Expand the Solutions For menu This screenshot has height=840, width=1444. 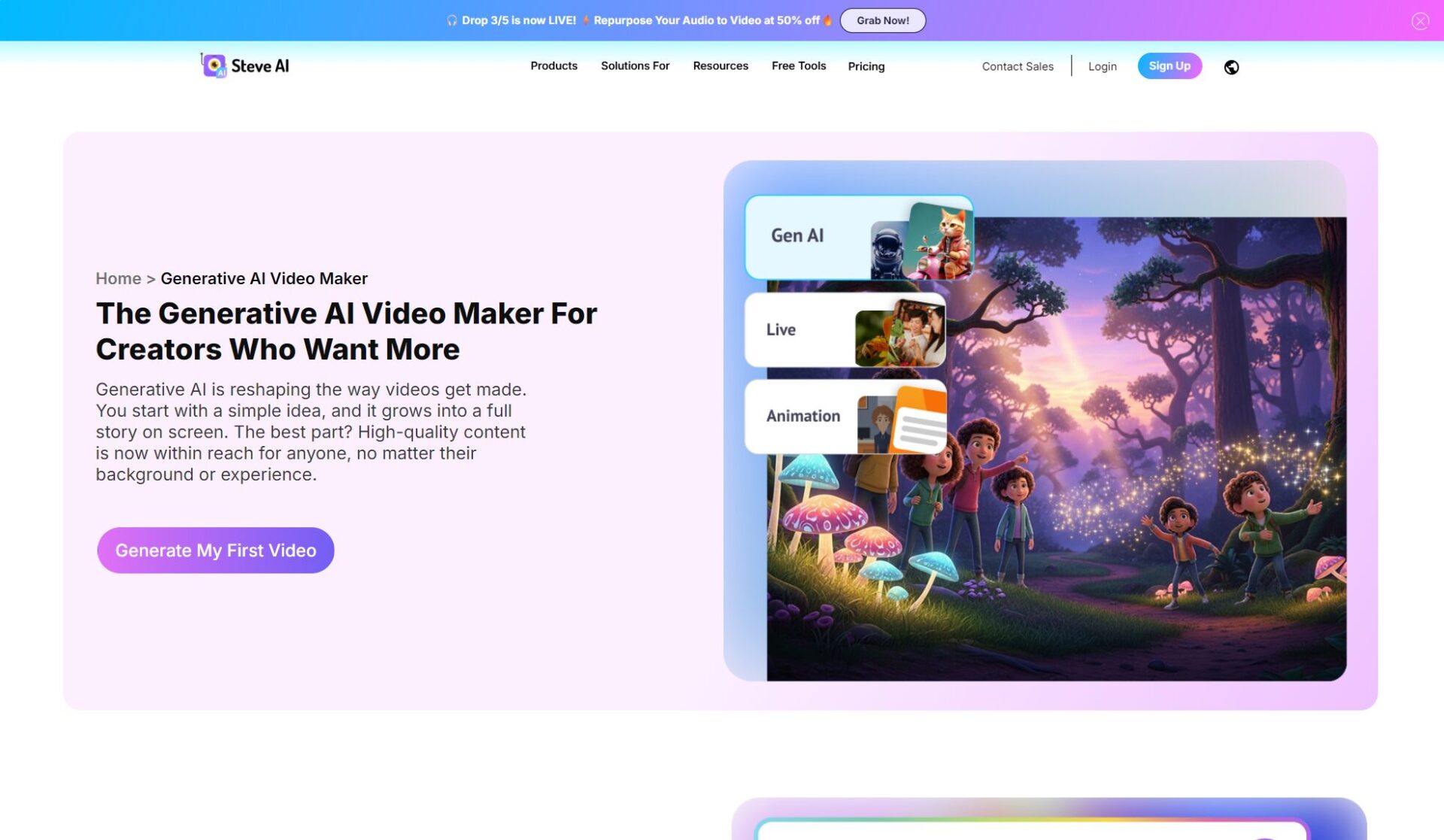(635, 66)
